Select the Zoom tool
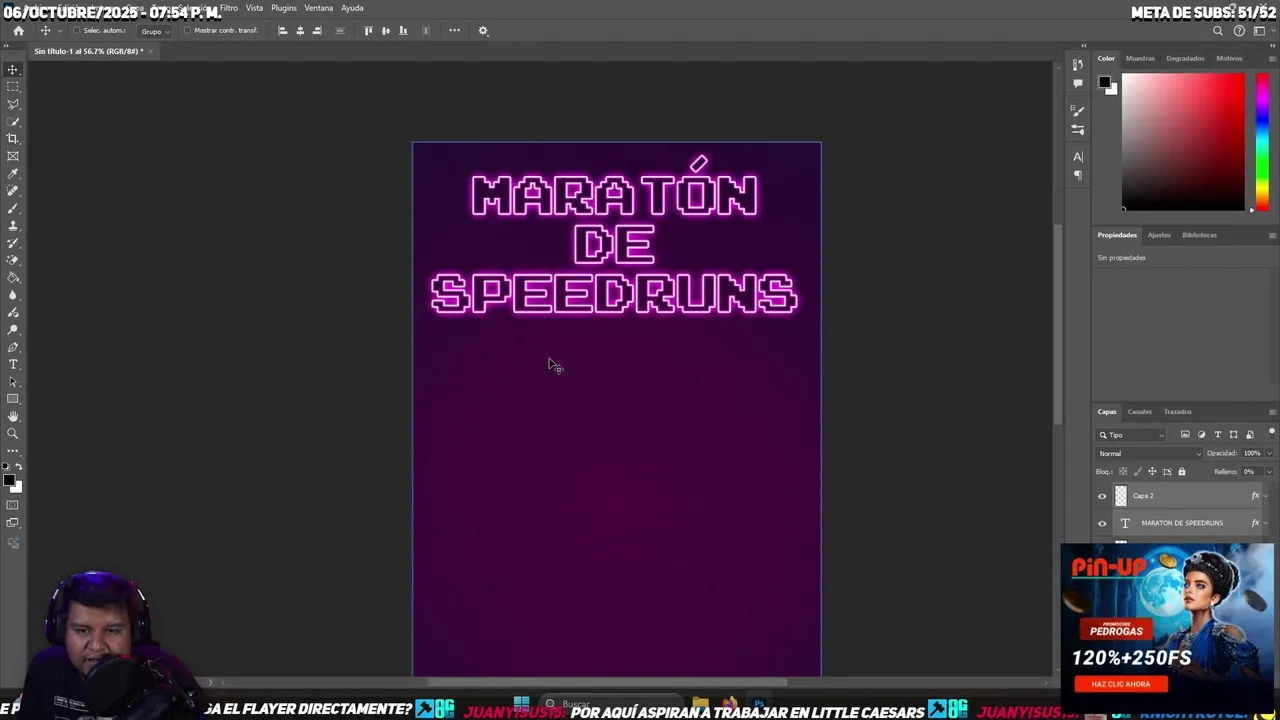 [x=13, y=434]
